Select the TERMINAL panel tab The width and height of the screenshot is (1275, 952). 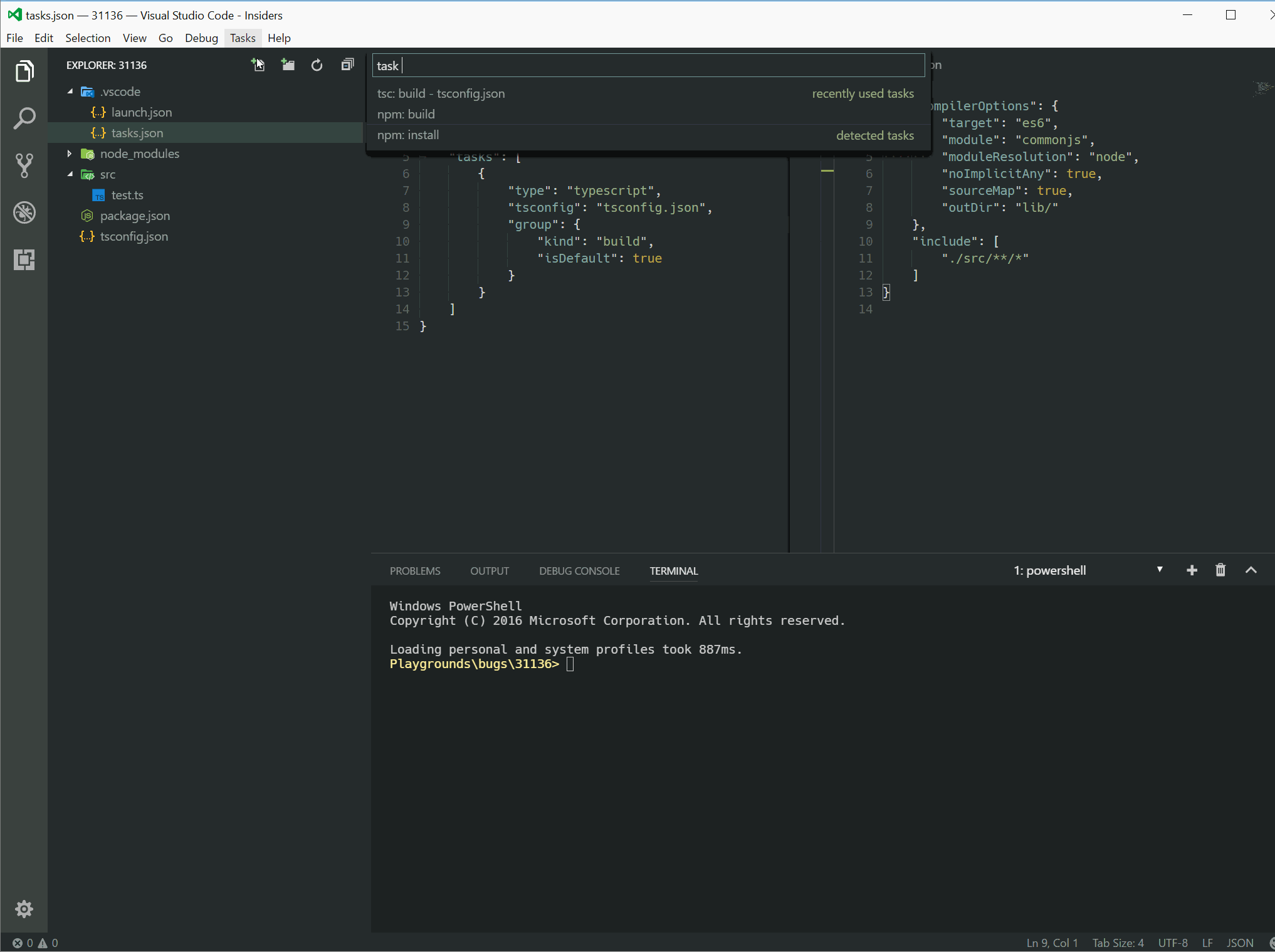click(674, 571)
